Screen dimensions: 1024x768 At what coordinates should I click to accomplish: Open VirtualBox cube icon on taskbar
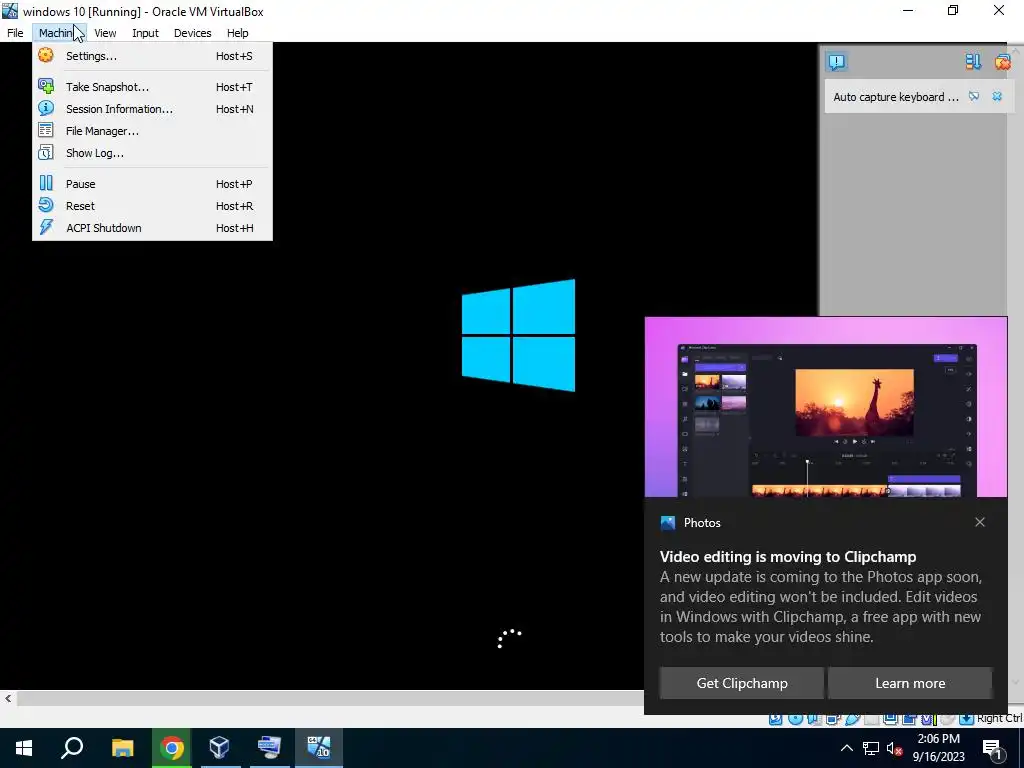point(219,748)
